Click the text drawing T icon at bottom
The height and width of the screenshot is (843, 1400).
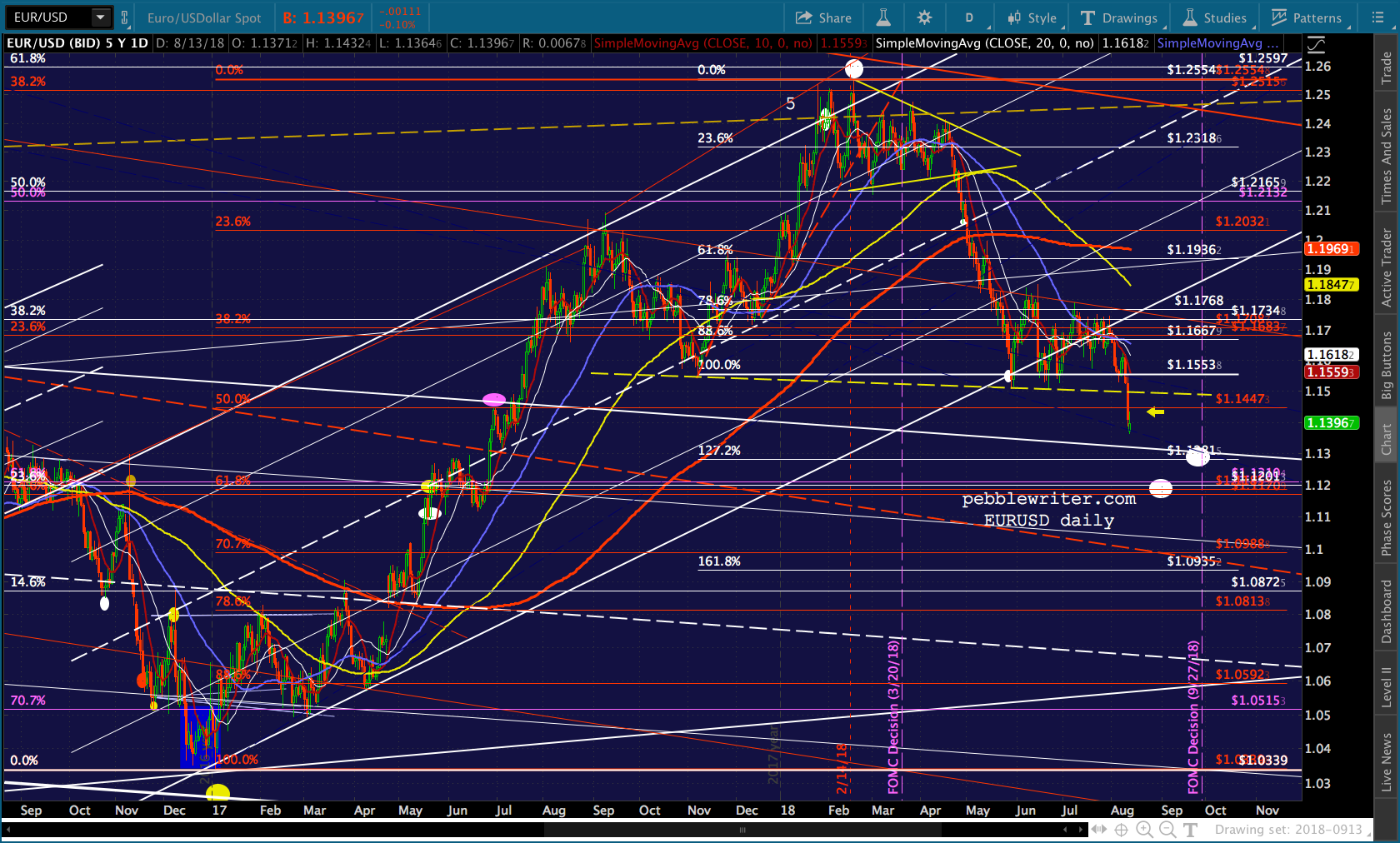1190,830
